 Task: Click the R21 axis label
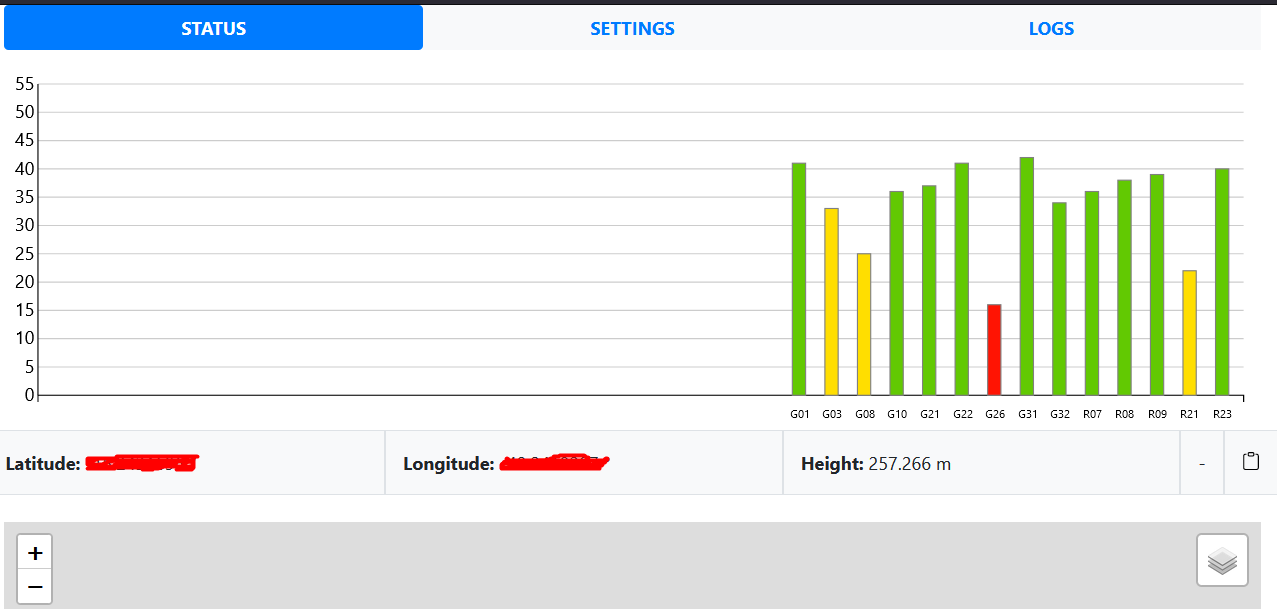1189,413
